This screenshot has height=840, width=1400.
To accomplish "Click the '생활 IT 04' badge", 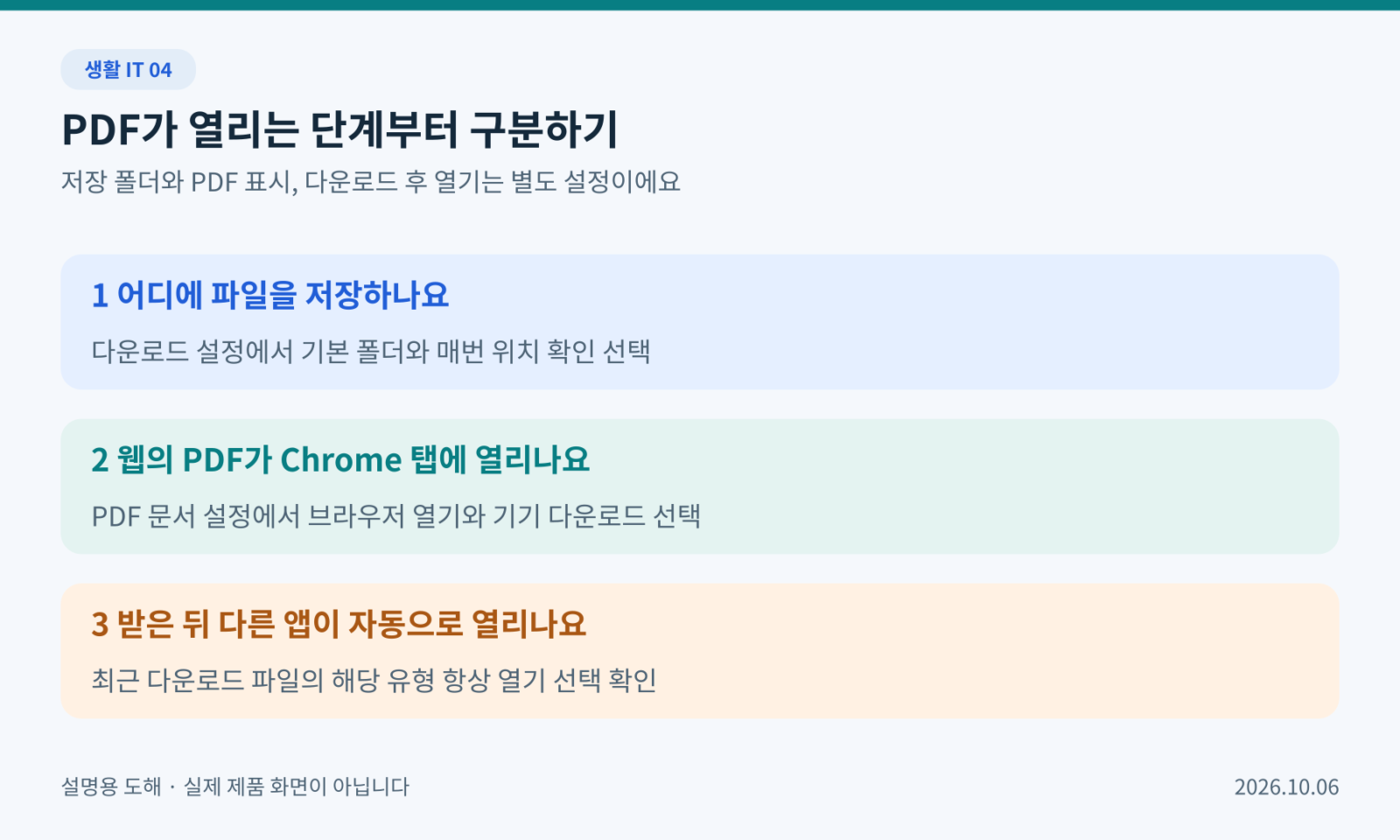I will point(128,69).
